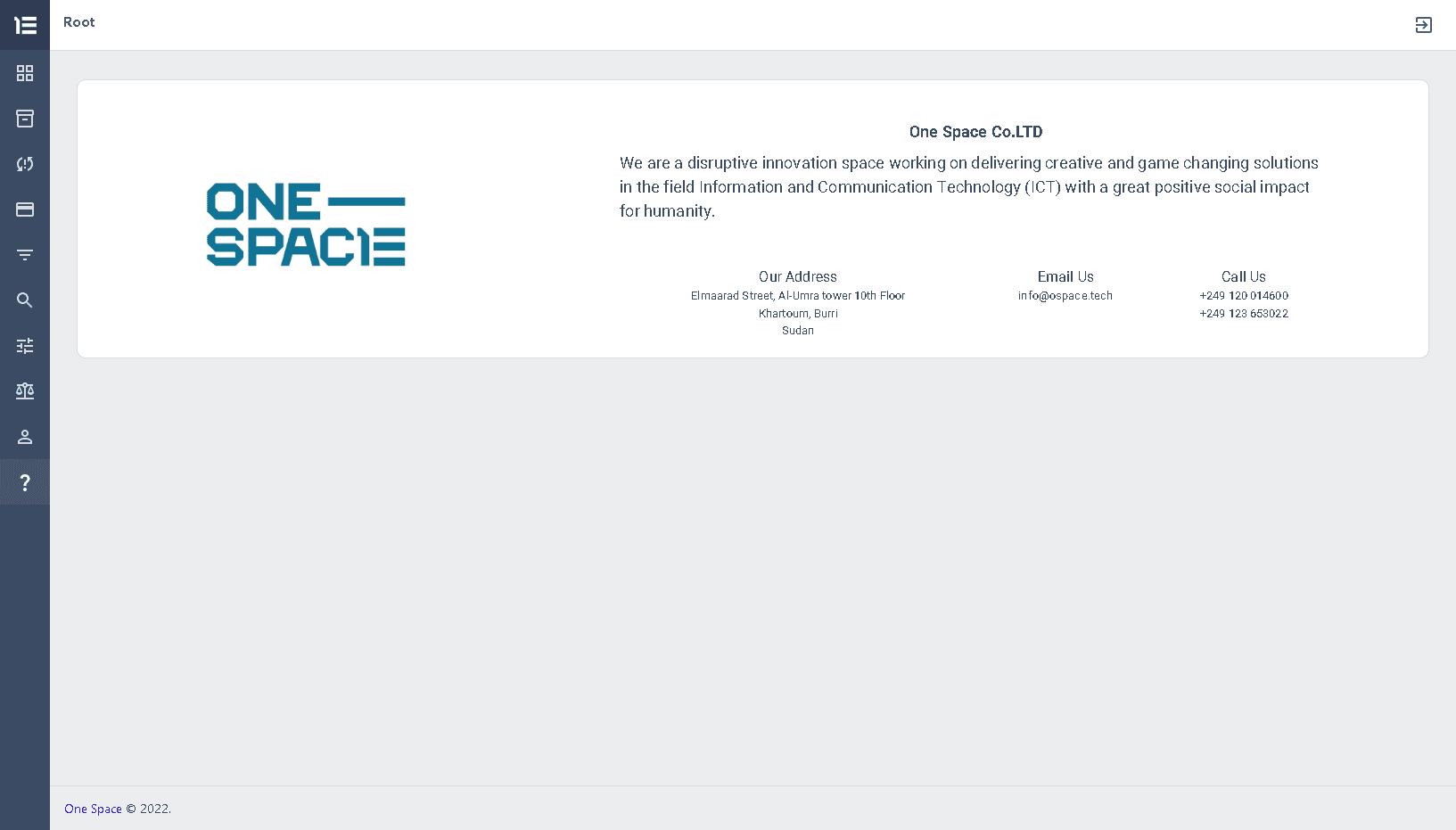Click the One Space footer link

point(93,809)
